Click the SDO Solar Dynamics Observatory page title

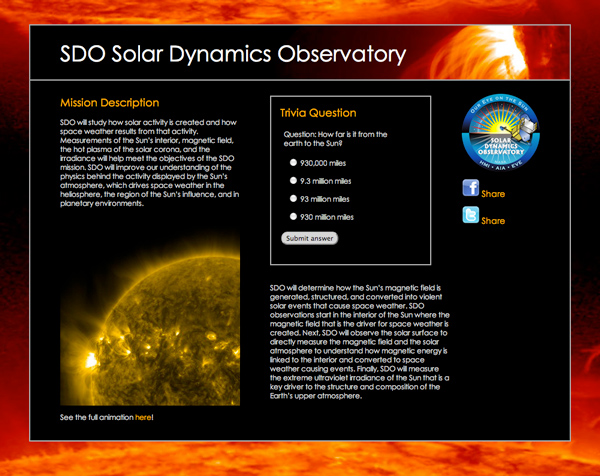click(x=233, y=53)
